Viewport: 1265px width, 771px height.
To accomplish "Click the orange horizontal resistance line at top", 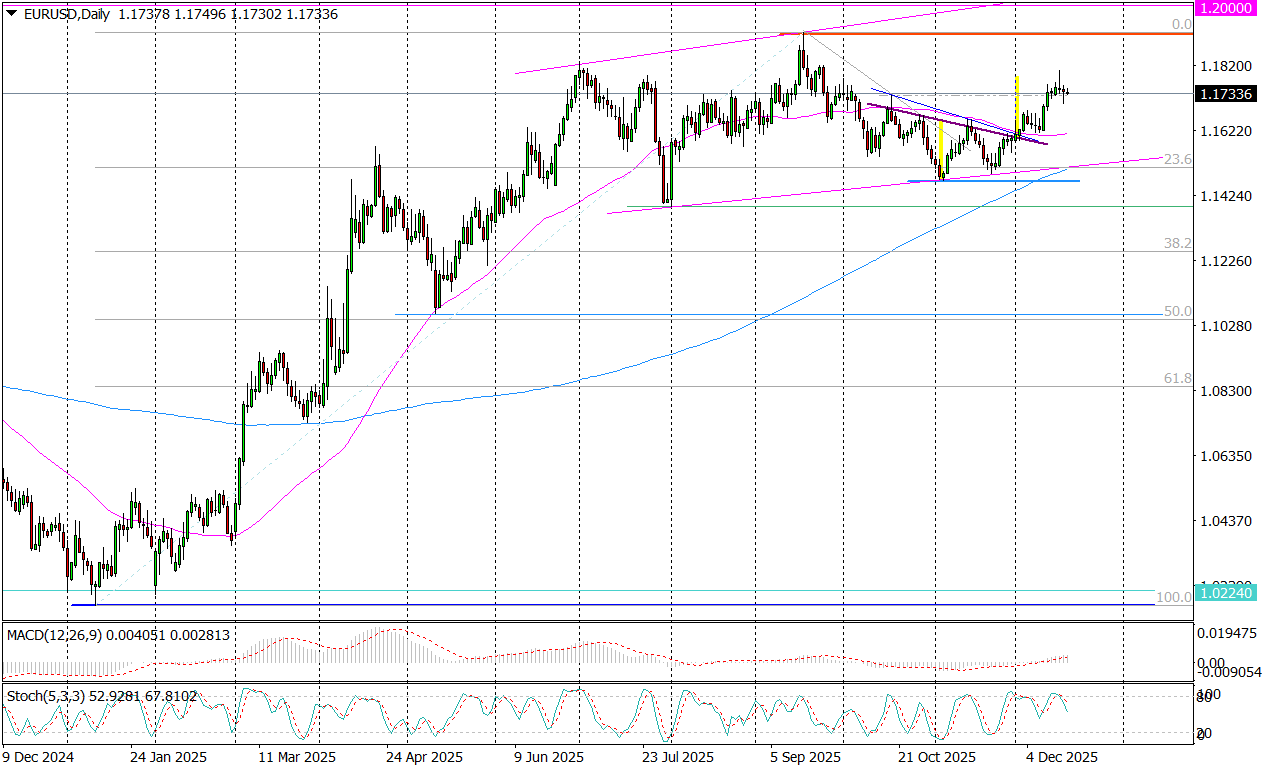I will coord(1000,34).
